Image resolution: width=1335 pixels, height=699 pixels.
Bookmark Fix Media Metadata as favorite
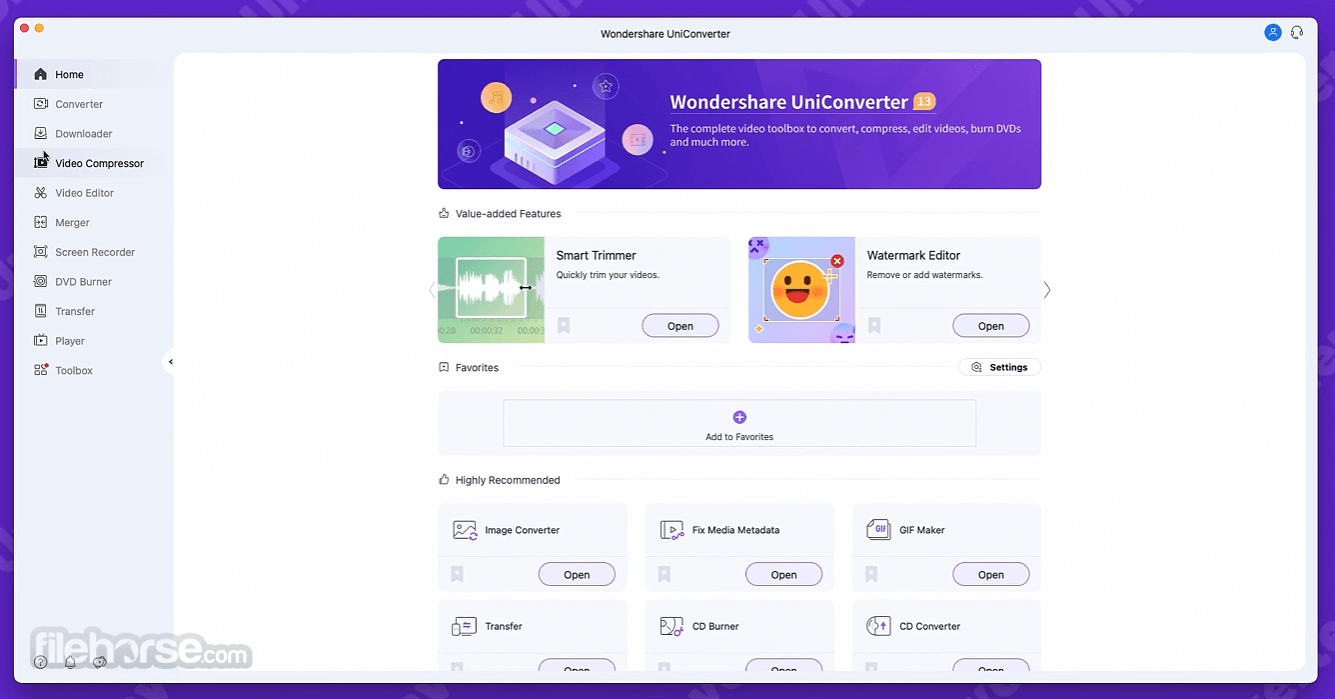[x=664, y=574]
